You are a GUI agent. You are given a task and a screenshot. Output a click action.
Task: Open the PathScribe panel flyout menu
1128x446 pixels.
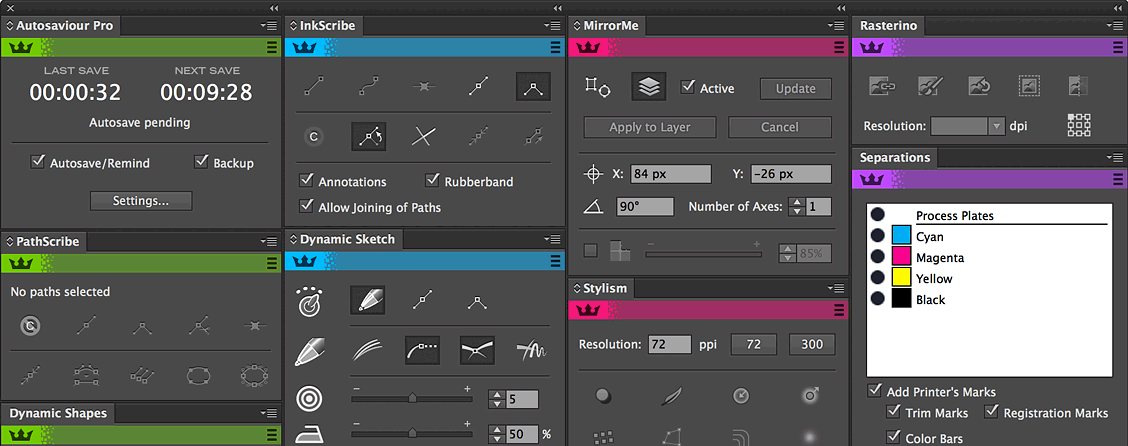(269, 242)
